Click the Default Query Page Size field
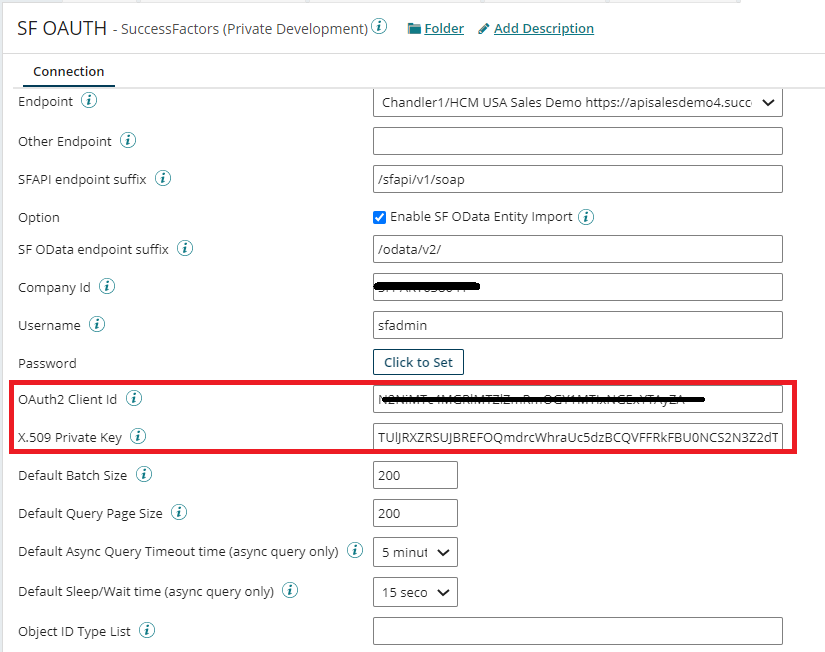Screen dimensions: 825x652 pos(415,513)
